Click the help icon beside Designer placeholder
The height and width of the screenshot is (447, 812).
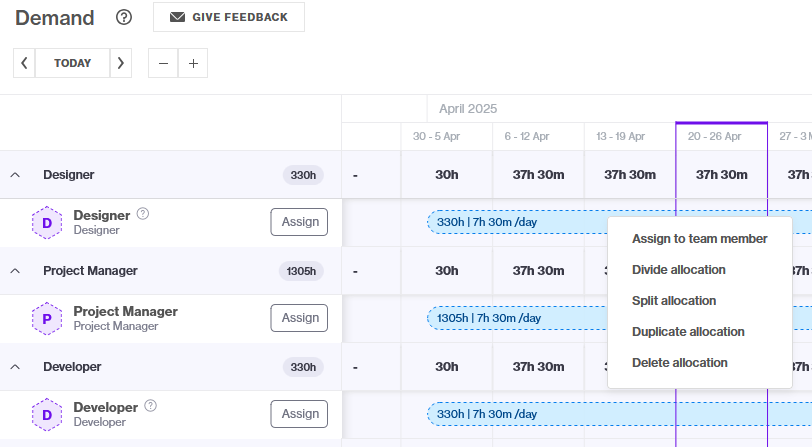(143, 213)
